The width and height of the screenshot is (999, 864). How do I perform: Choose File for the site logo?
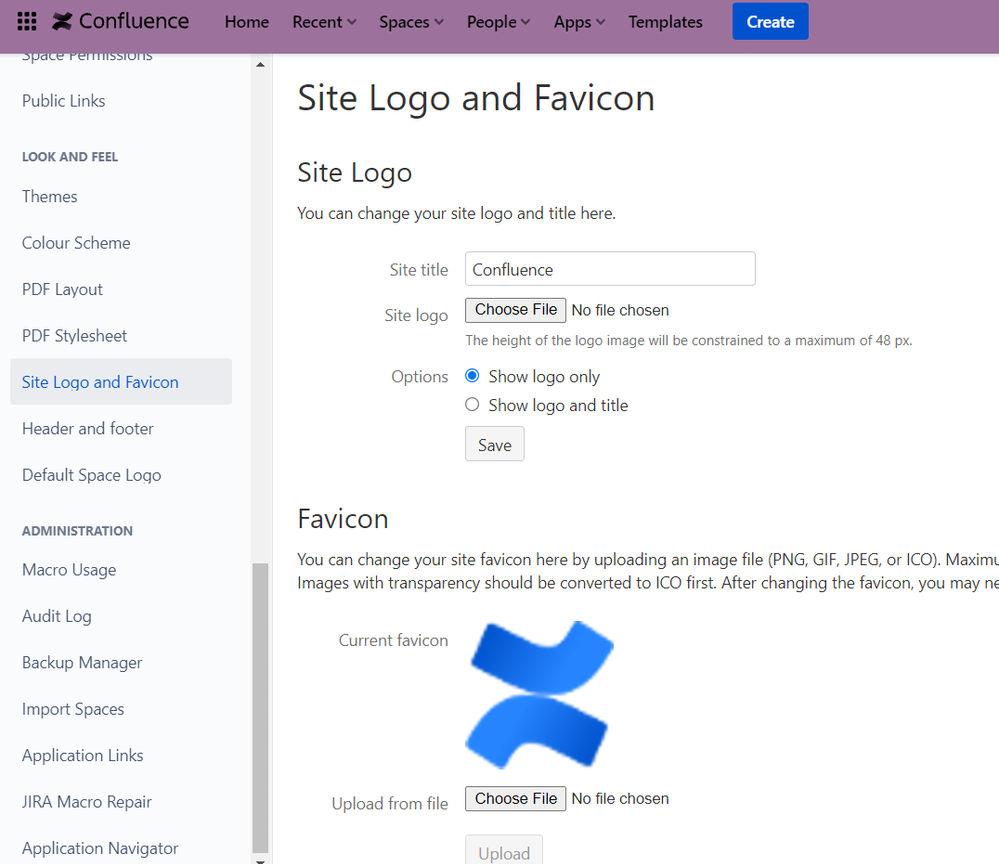coord(515,310)
